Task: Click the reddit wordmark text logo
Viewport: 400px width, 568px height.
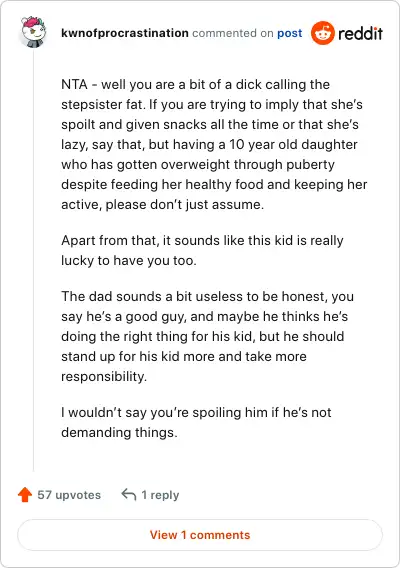Action: click(360, 33)
